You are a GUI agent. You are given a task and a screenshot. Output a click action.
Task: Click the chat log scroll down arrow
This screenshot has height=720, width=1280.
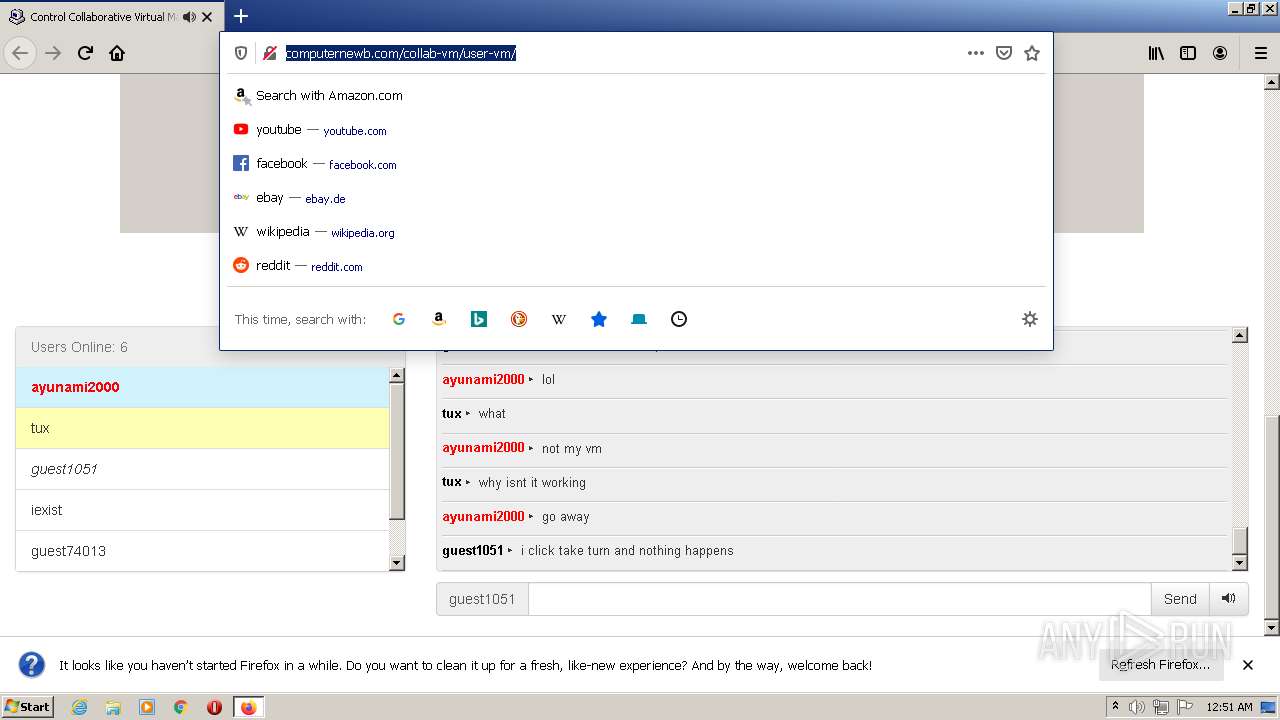tap(1240, 562)
